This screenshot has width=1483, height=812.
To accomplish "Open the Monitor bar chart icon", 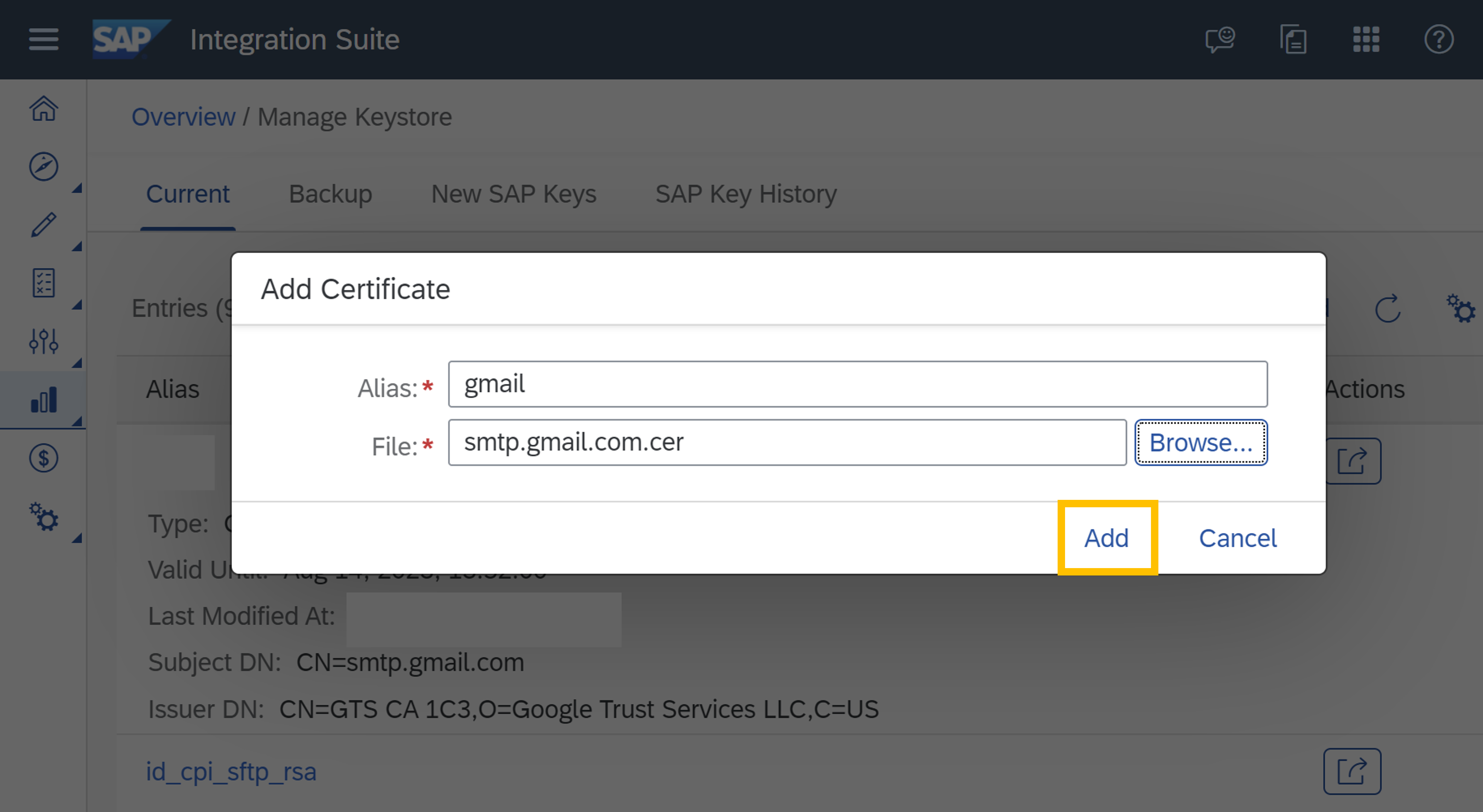I will click(x=44, y=400).
